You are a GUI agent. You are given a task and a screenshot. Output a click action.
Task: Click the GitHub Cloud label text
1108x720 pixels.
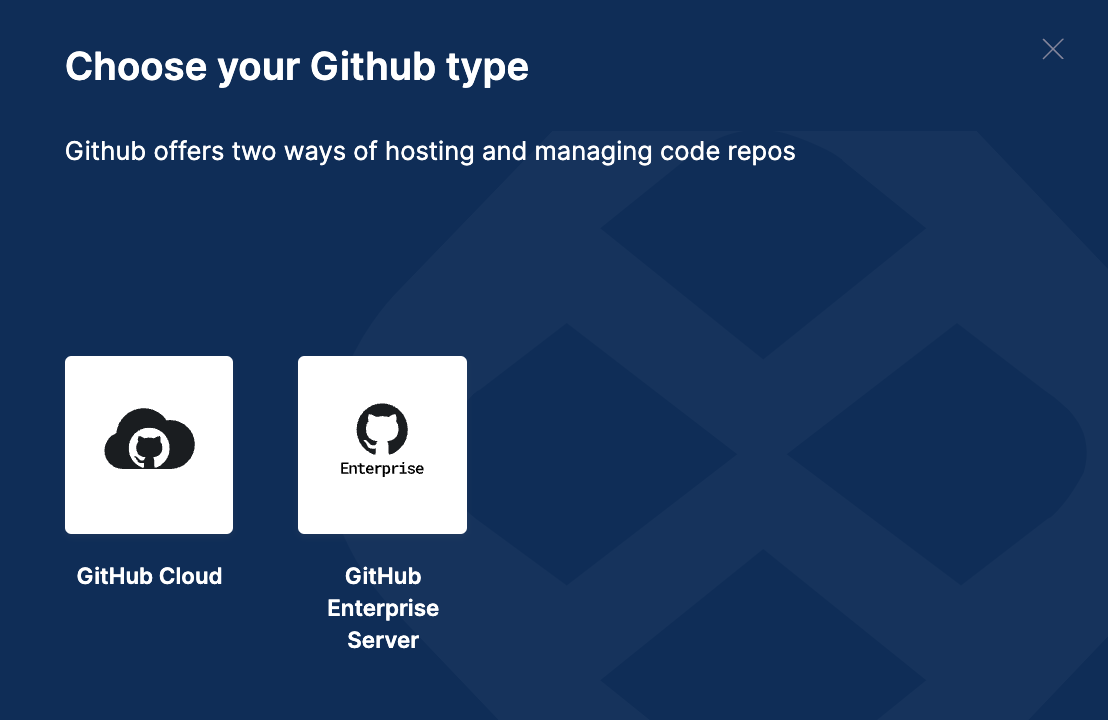[x=148, y=576]
